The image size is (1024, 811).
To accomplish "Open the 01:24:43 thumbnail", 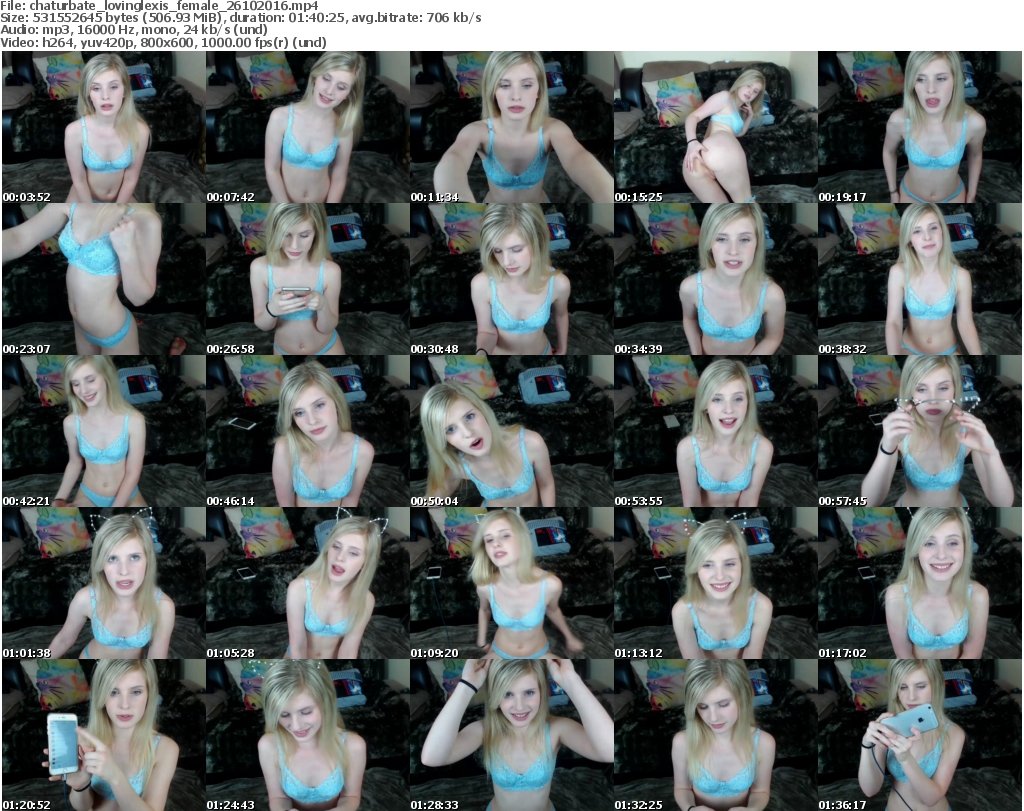I will point(308,735).
